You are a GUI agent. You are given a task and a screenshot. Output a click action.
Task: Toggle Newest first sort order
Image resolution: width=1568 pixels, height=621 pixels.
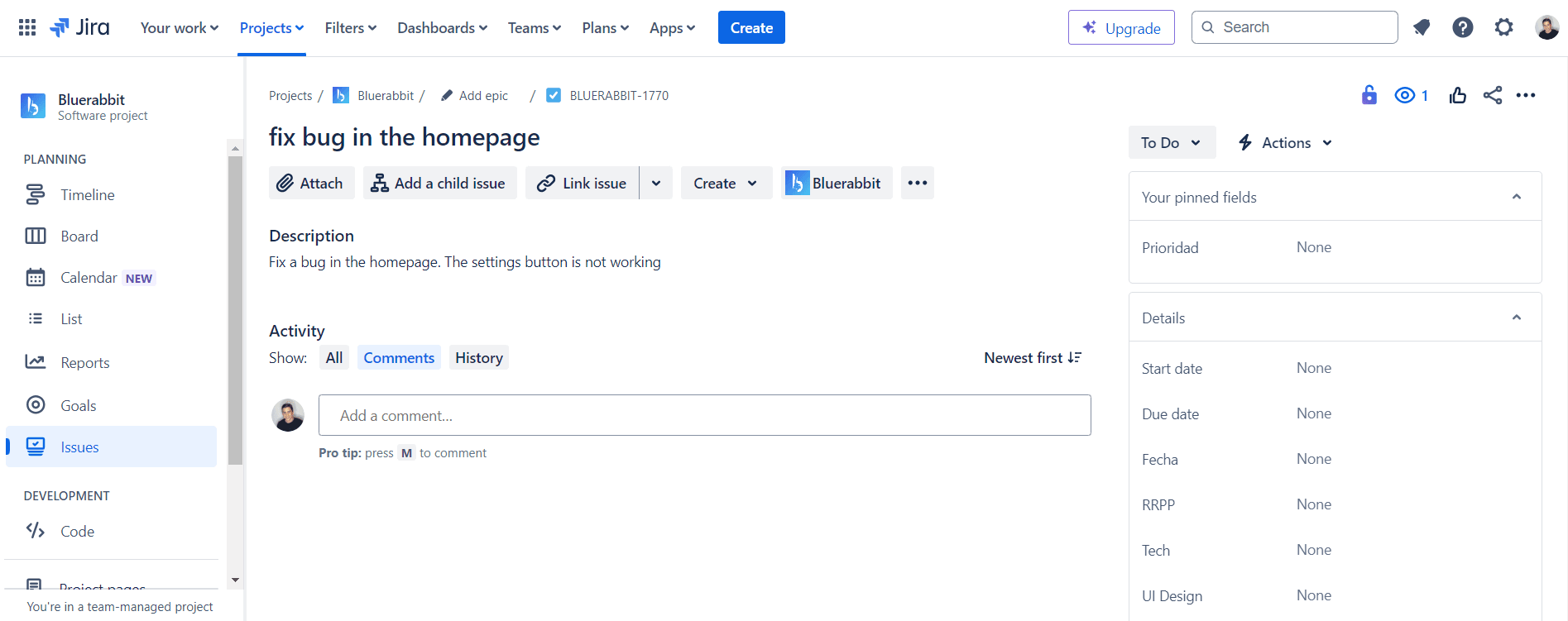pyautogui.click(x=1033, y=357)
